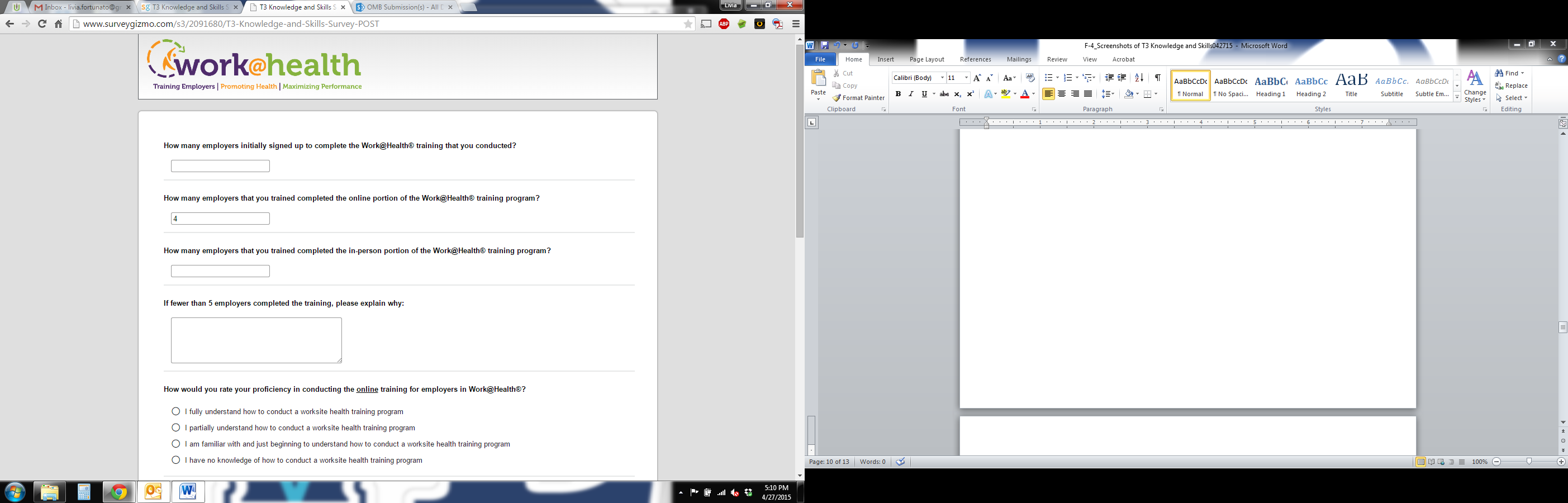
Task: Click the proofing check icon in status bar
Action: click(900, 462)
